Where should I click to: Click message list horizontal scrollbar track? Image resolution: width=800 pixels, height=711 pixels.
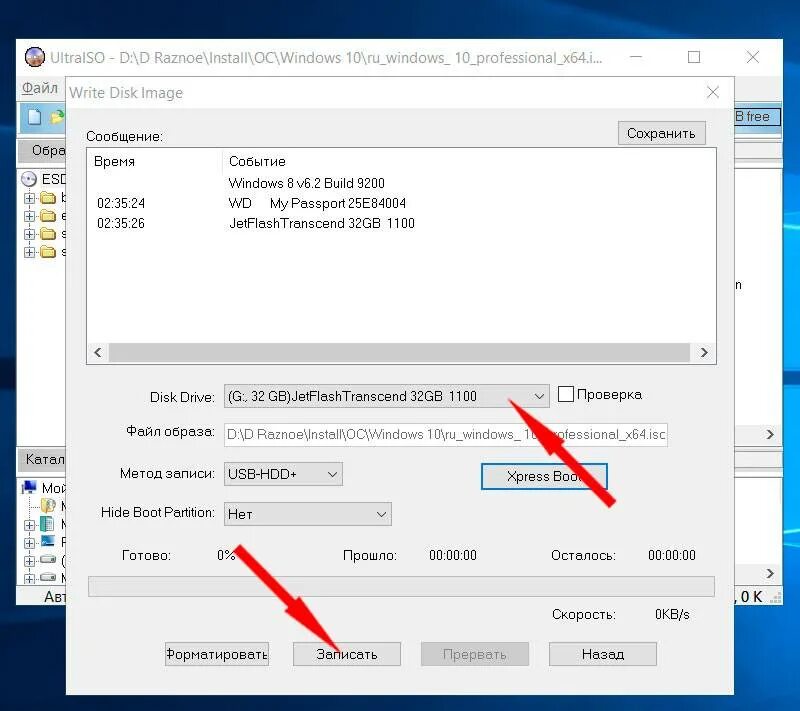point(399,352)
